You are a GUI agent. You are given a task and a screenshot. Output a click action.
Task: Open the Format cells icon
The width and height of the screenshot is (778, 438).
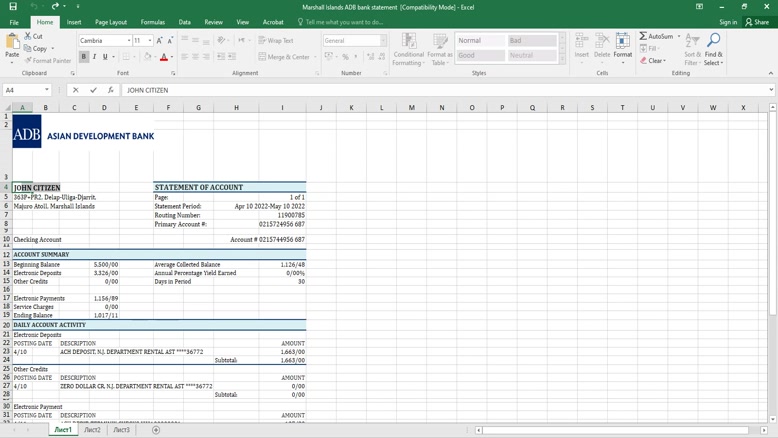622,46
